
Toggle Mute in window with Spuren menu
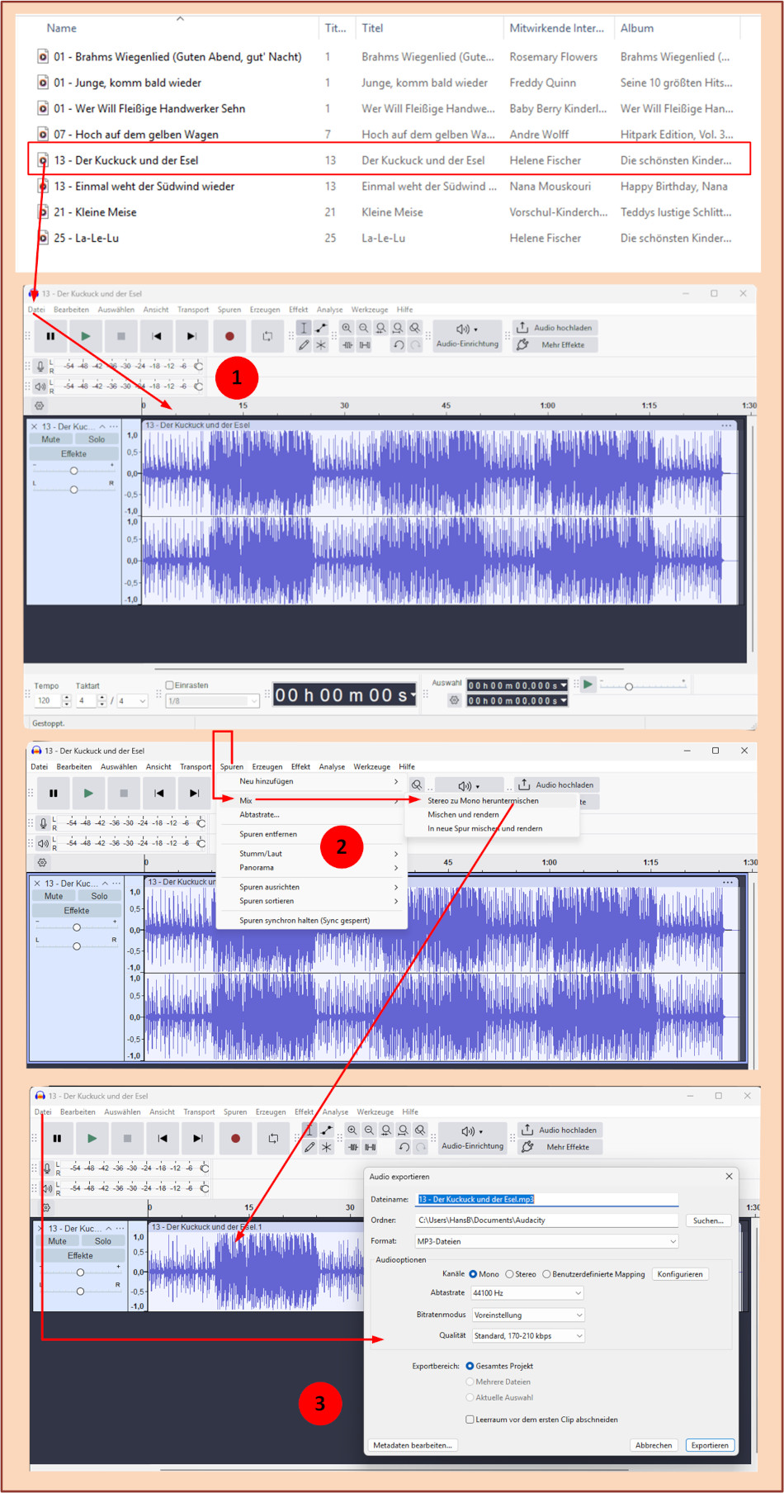[54, 896]
